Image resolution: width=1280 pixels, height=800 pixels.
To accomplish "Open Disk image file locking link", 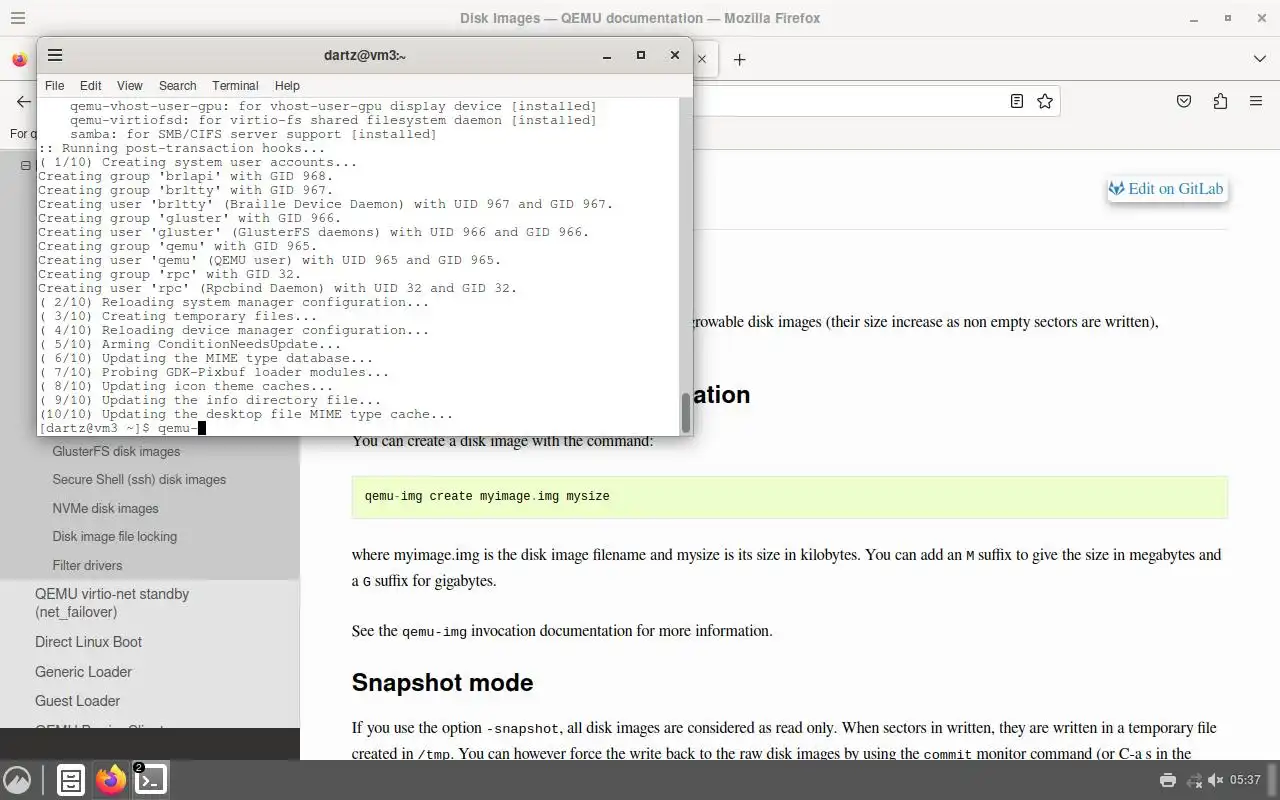I will [114, 536].
